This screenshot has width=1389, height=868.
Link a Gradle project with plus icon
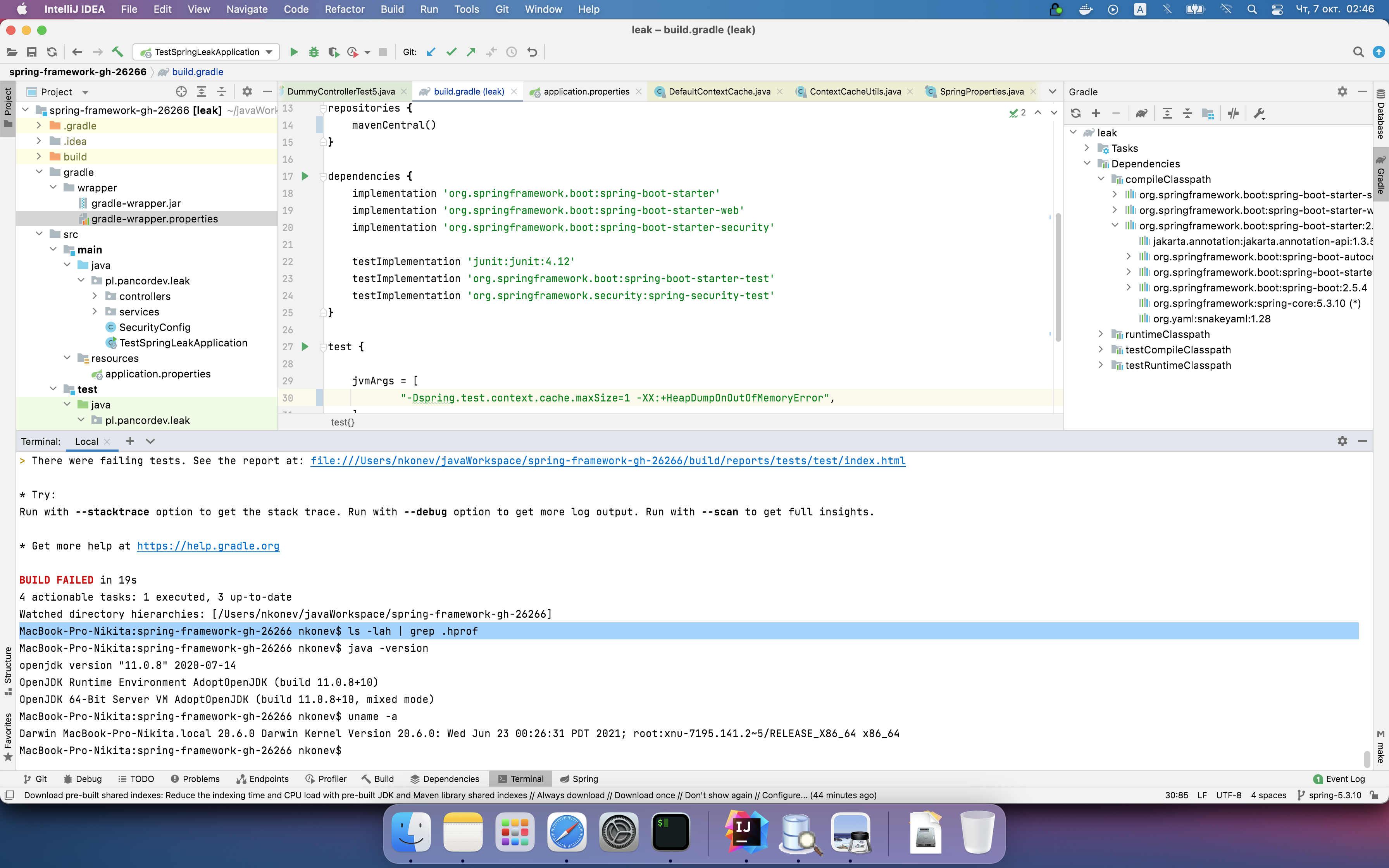1096,114
